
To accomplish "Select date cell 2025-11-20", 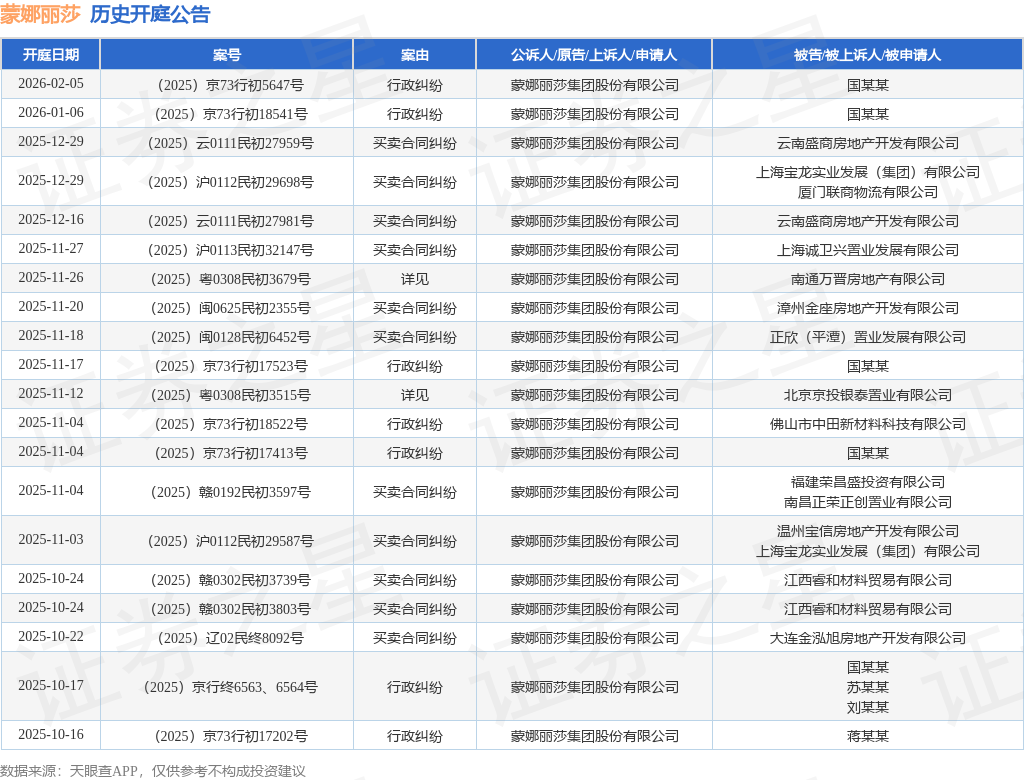I will [51, 306].
